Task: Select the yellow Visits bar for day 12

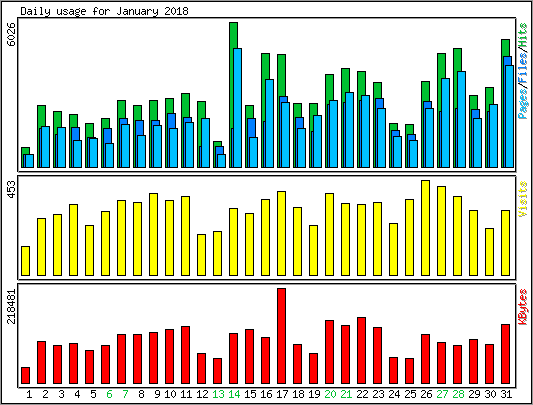Action: [202, 255]
